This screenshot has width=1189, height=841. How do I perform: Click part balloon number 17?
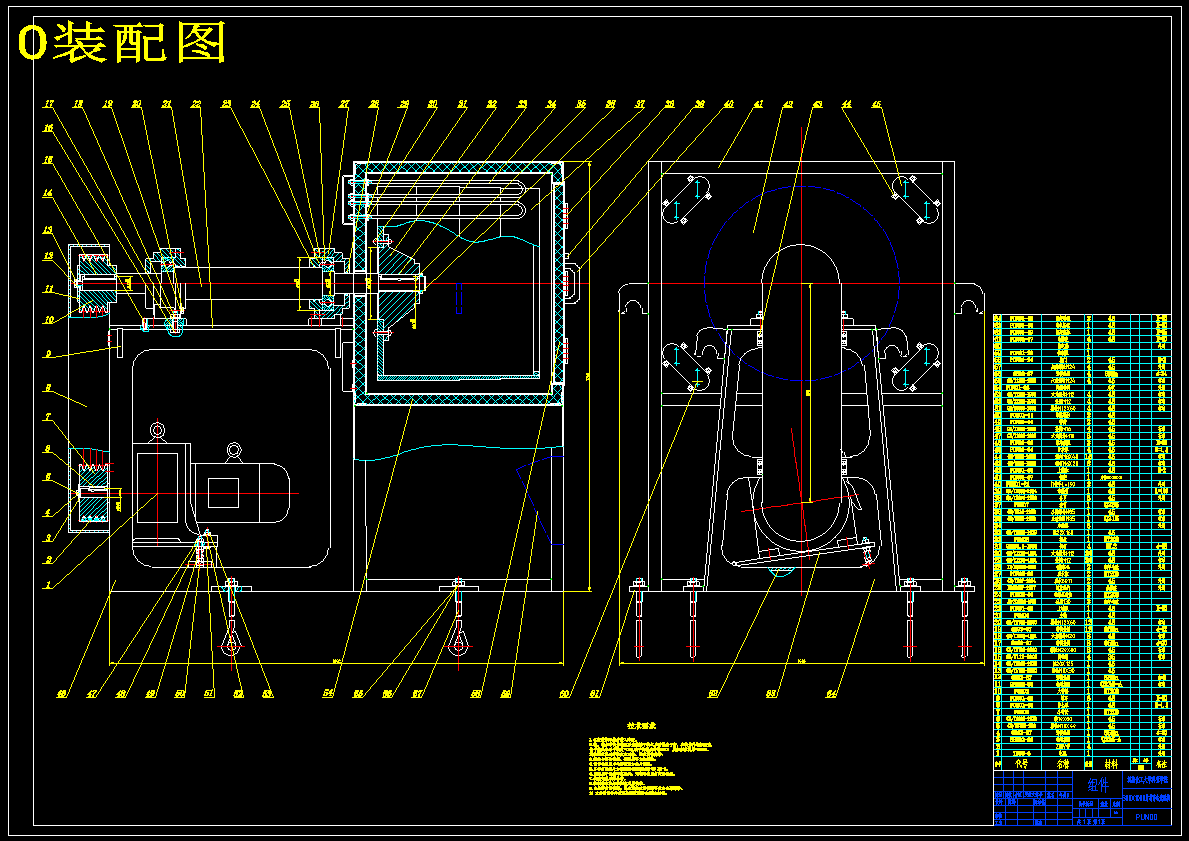(49, 104)
